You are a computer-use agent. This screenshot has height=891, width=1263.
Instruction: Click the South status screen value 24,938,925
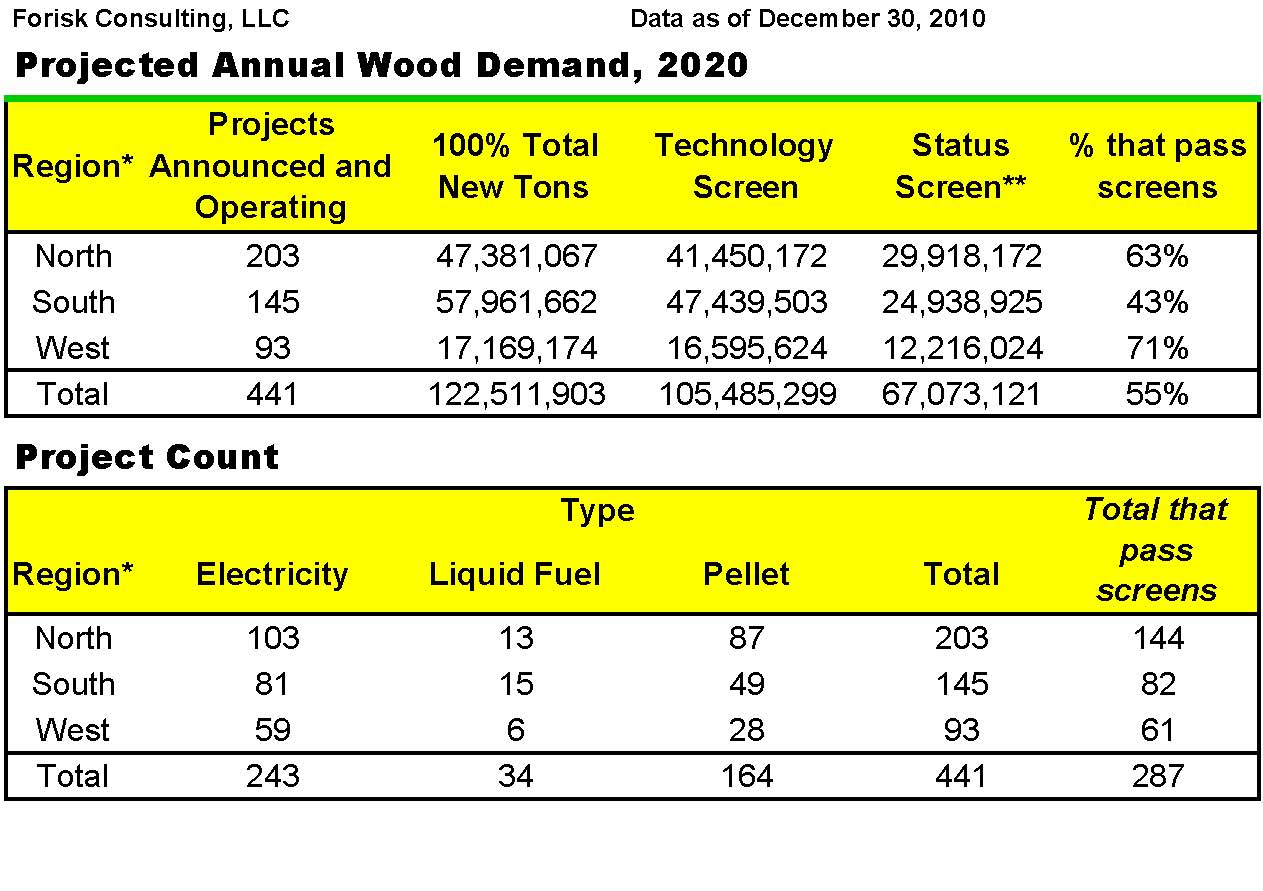(x=961, y=303)
